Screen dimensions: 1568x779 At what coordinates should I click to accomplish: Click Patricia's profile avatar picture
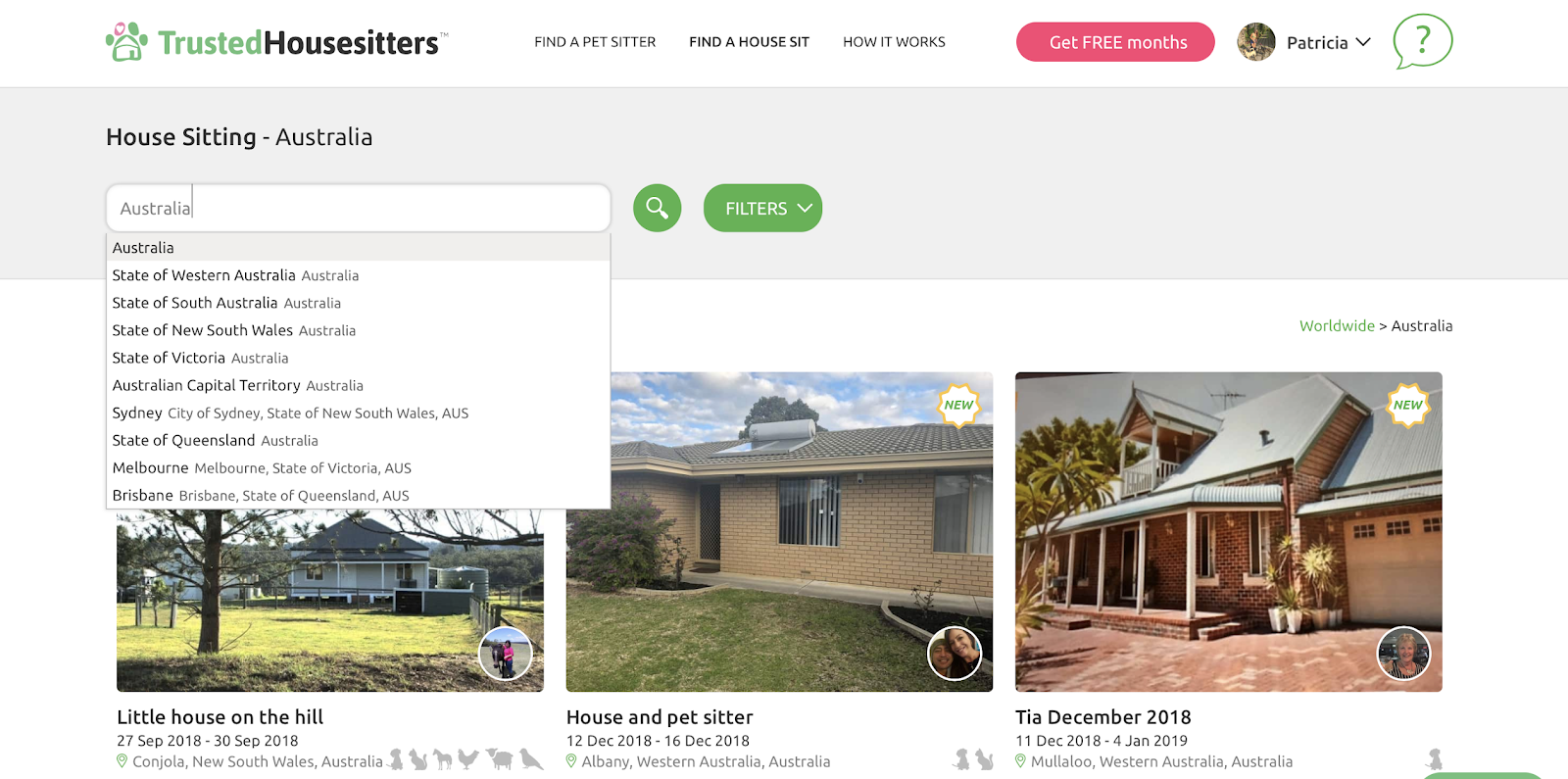pos(1256,42)
